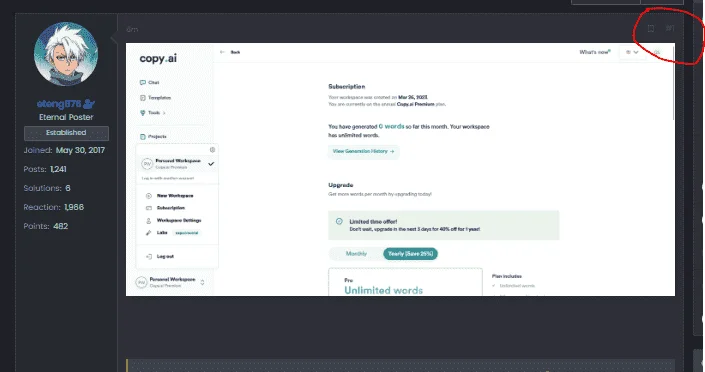
Task: Go back with the Back arrow
Action: pyautogui.click(x=230, y=52)
